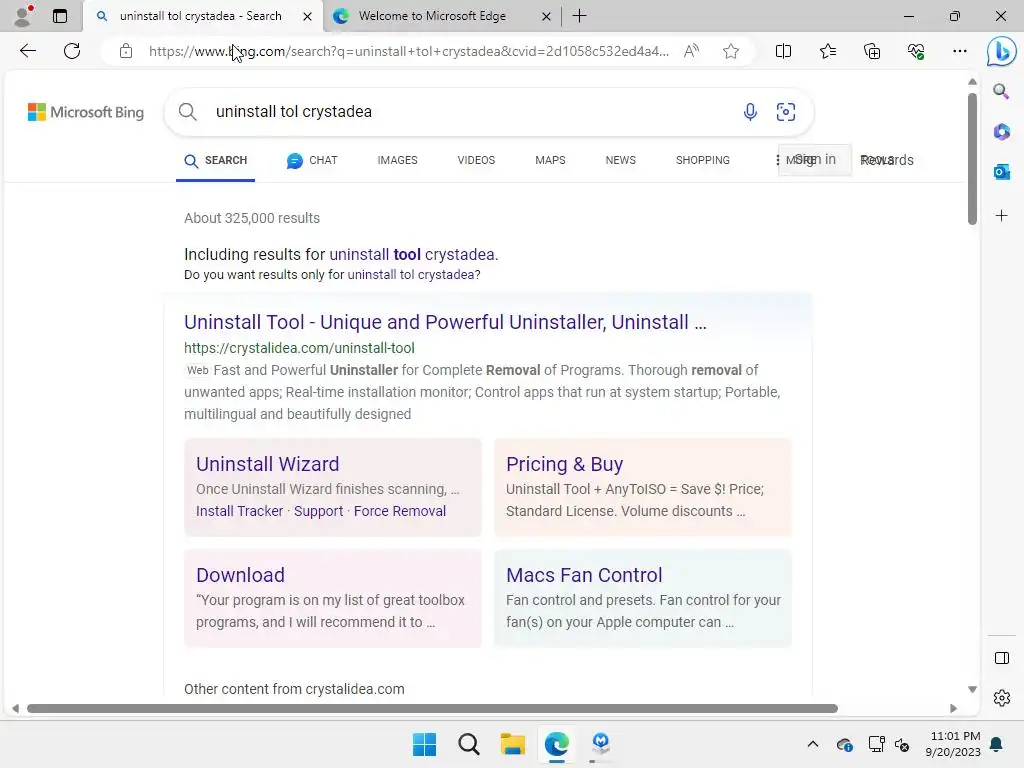
Task: Open NEWS search results
Action: (620, 160)
